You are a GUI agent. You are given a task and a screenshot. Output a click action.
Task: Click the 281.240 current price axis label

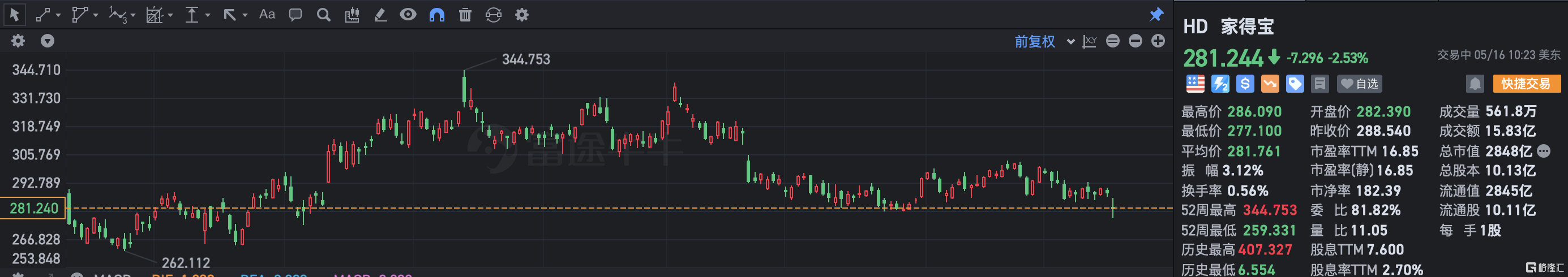click(33, 209)
